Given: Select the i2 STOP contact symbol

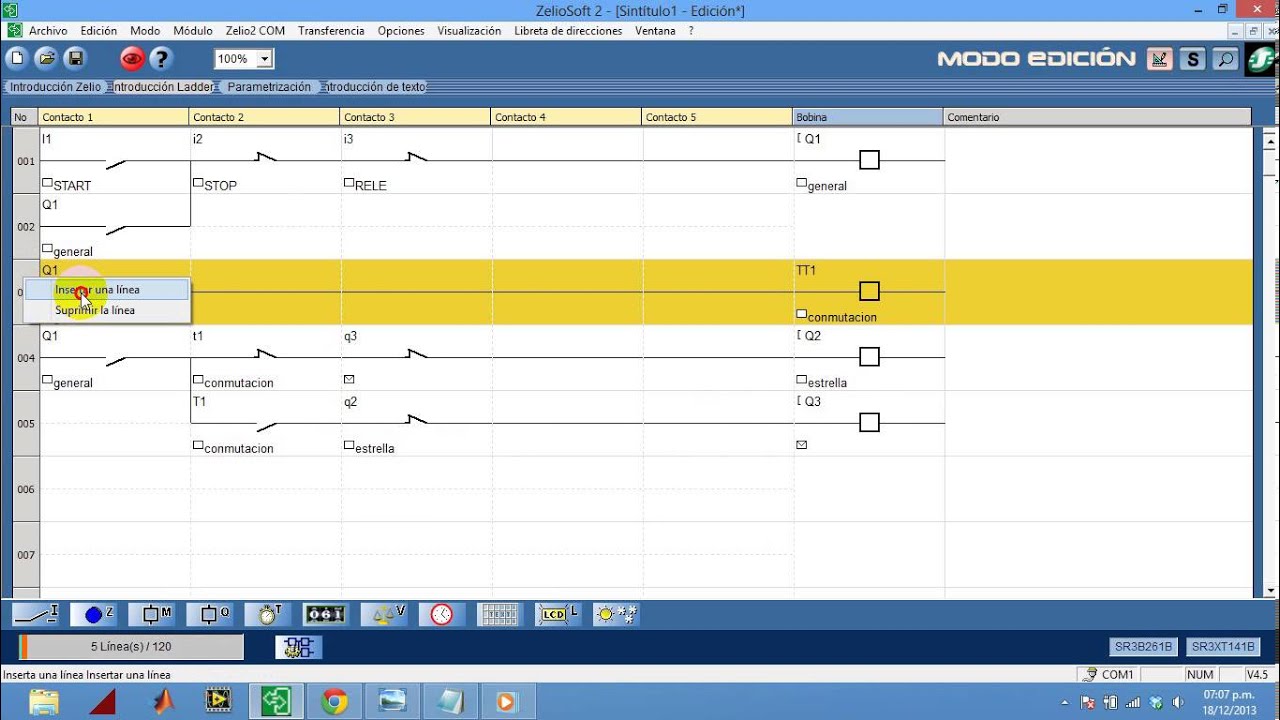Looking at the screenshot, I should point(265,158).
